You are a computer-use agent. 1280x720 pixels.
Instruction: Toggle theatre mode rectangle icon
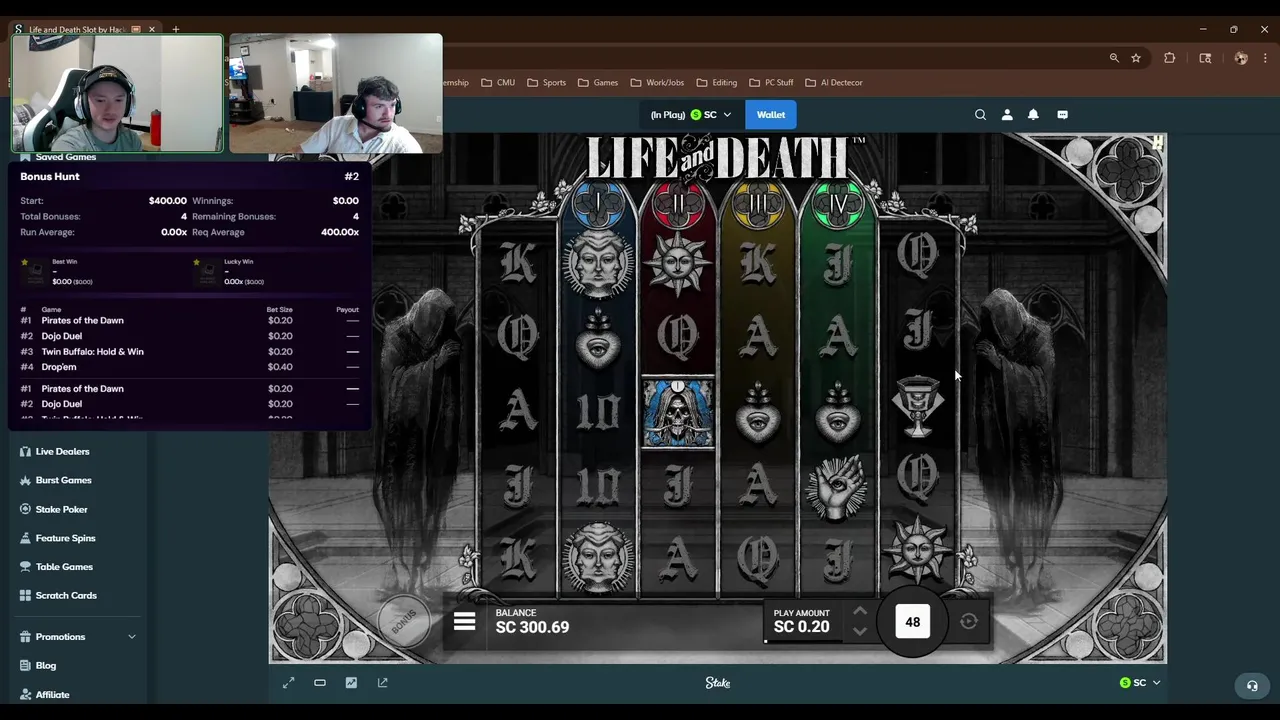point(320,683)
